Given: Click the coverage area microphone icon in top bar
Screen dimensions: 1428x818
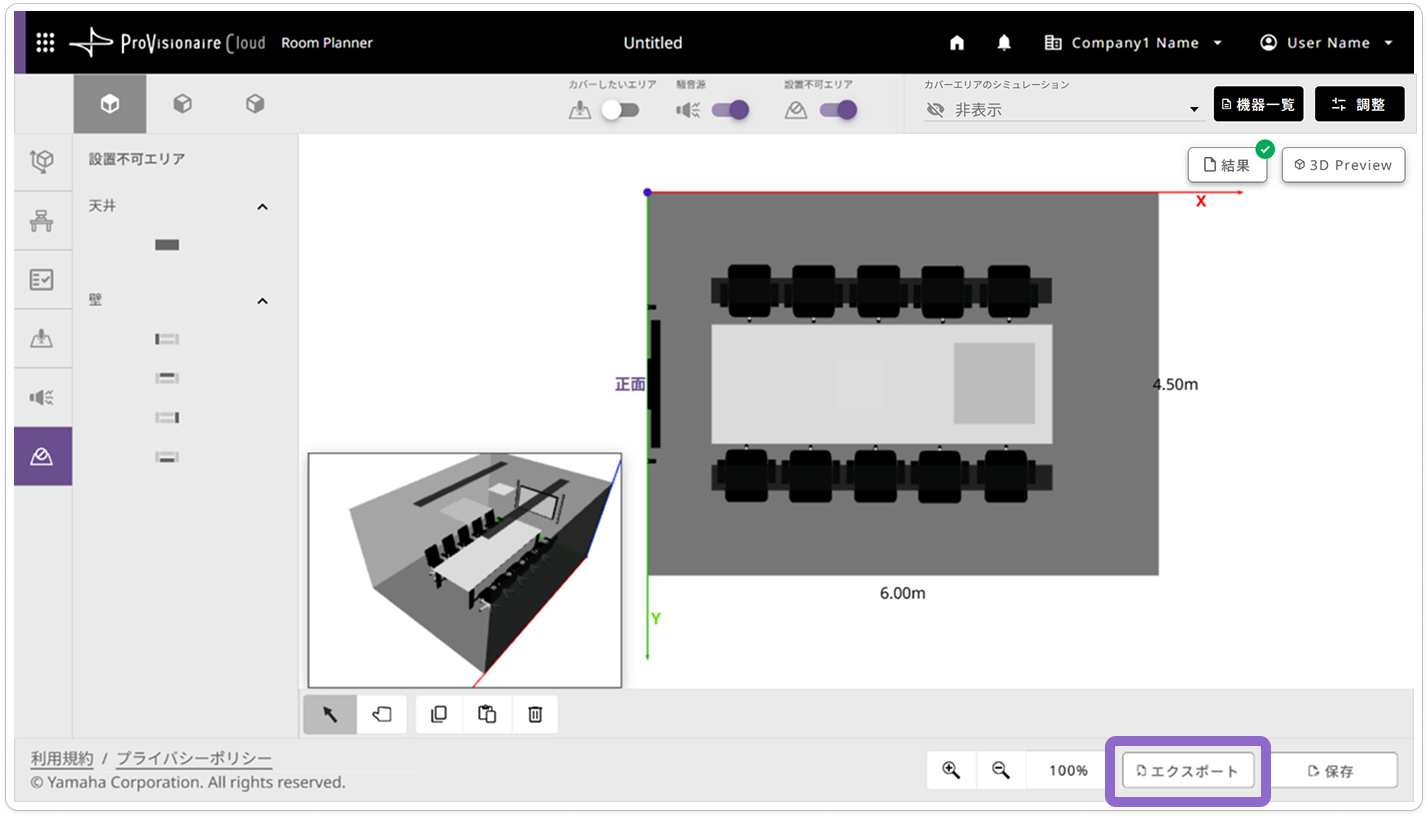Looking at the screenshot, I should click(580, 110).
